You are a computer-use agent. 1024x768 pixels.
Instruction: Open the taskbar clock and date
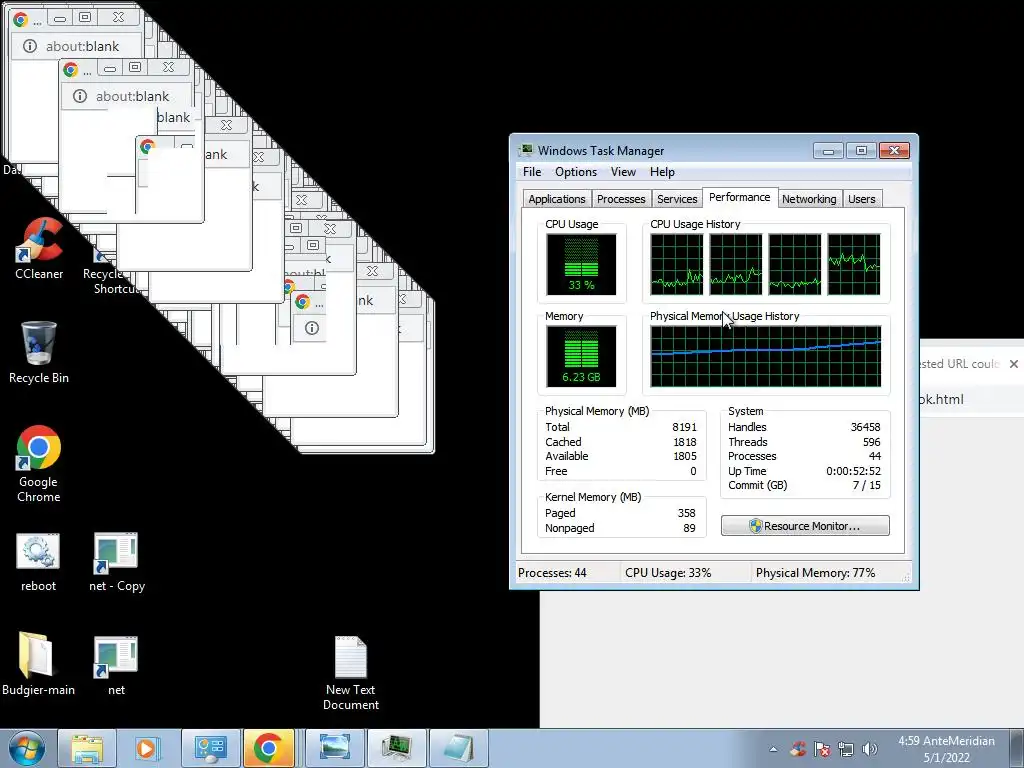coord(946,749)
